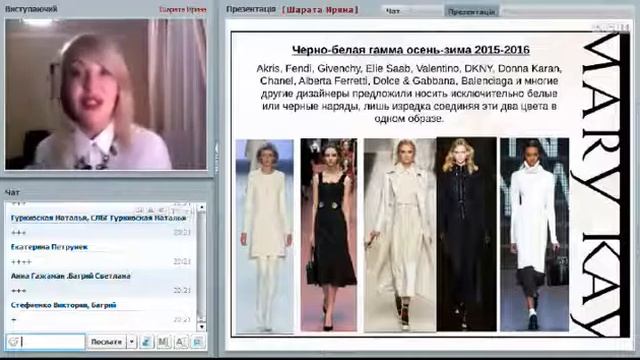Screen dimensions: 640x360
Task: Click the last runway photo with the white turtleneck coat
Action: tap(534, 235)
